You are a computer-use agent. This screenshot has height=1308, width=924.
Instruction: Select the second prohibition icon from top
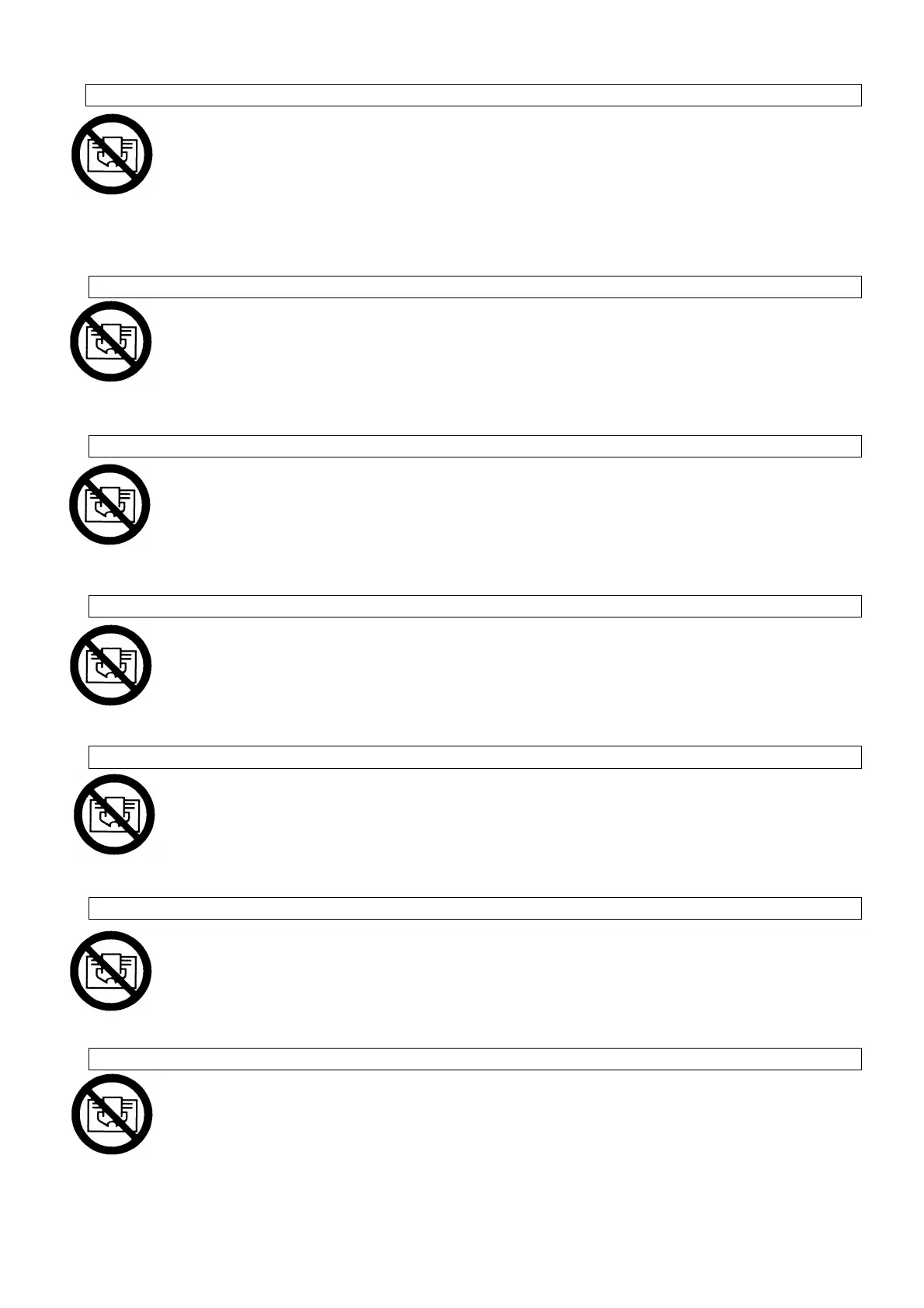click(110, 342)
